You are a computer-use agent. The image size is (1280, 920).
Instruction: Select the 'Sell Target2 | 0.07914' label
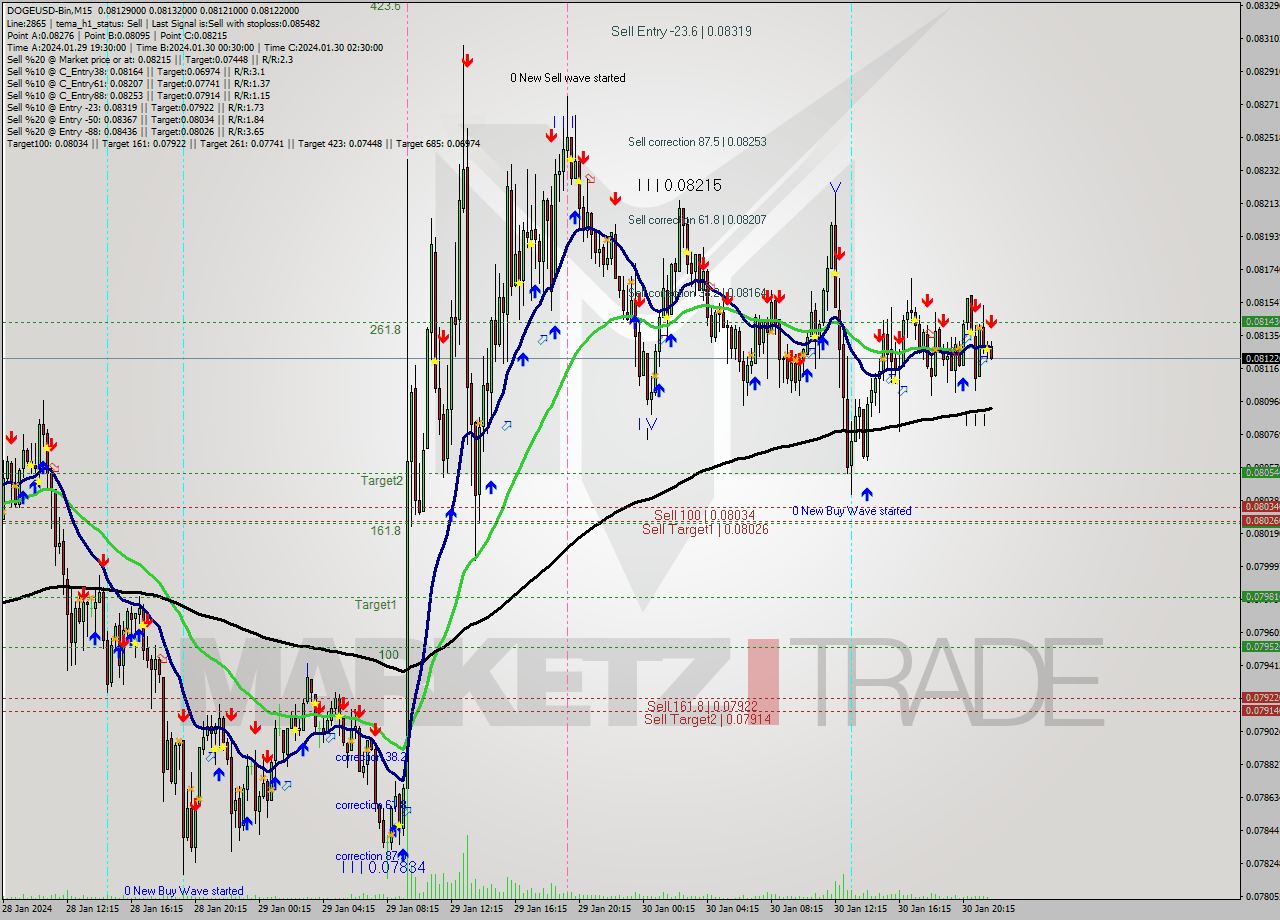707,719
